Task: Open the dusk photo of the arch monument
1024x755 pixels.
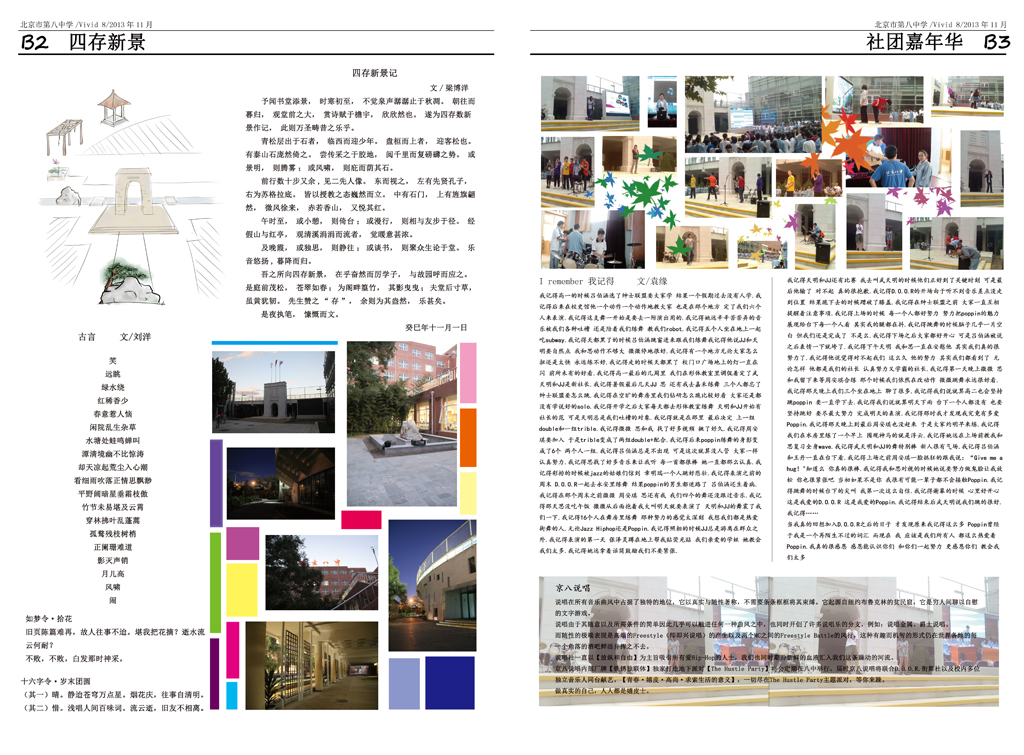Action: coord(273,392)
